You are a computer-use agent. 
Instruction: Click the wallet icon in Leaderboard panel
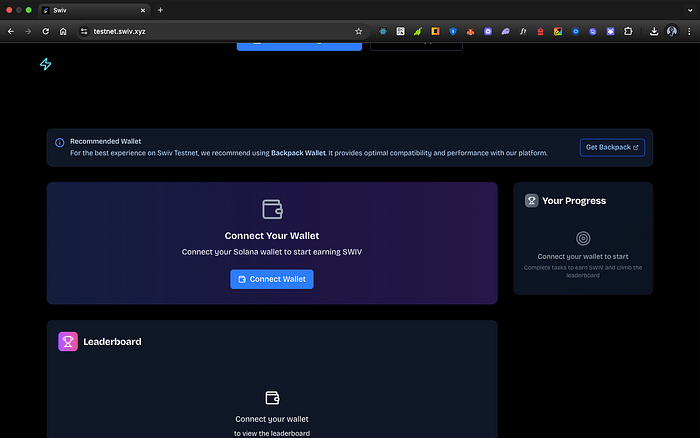[x=272, y=397]
